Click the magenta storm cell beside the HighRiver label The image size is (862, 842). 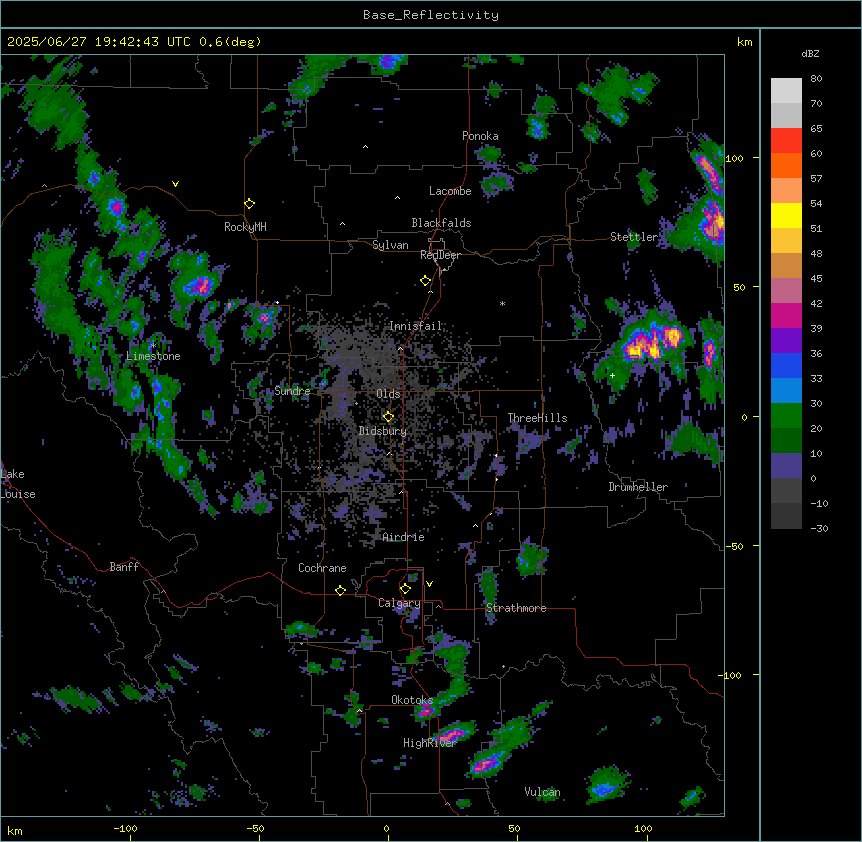pyautogui.click(x=452, y=734)
